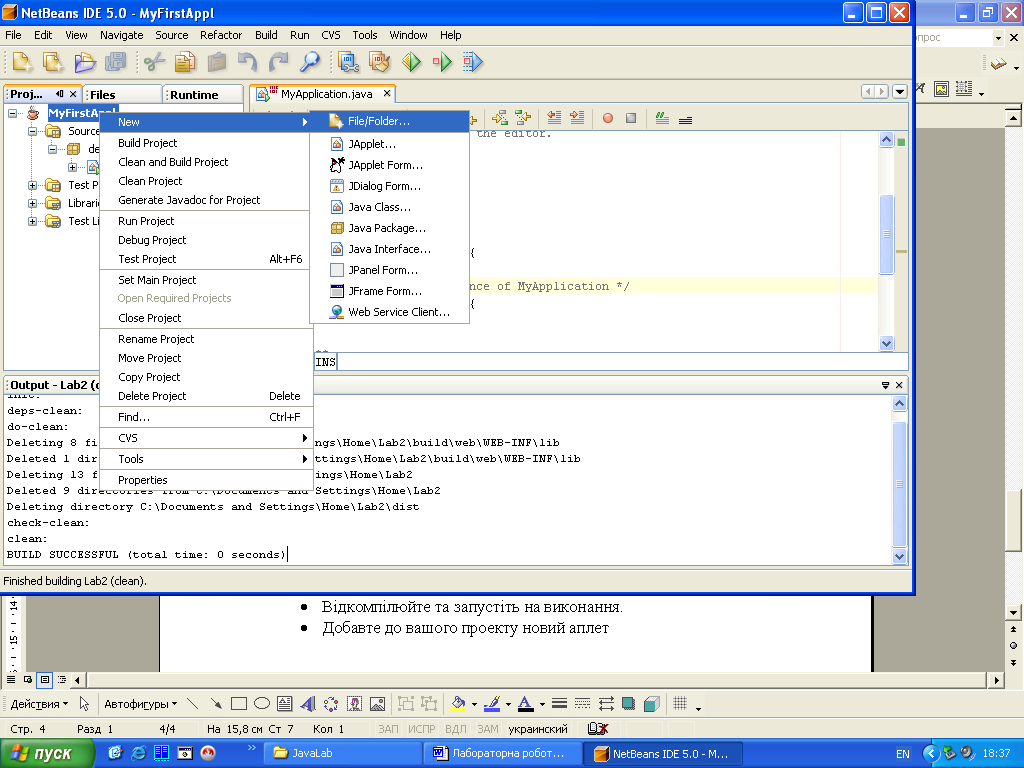Collapse the Source Packages tree node
Viewport: 1024px width, 768px height.
(x=32, y=131)
